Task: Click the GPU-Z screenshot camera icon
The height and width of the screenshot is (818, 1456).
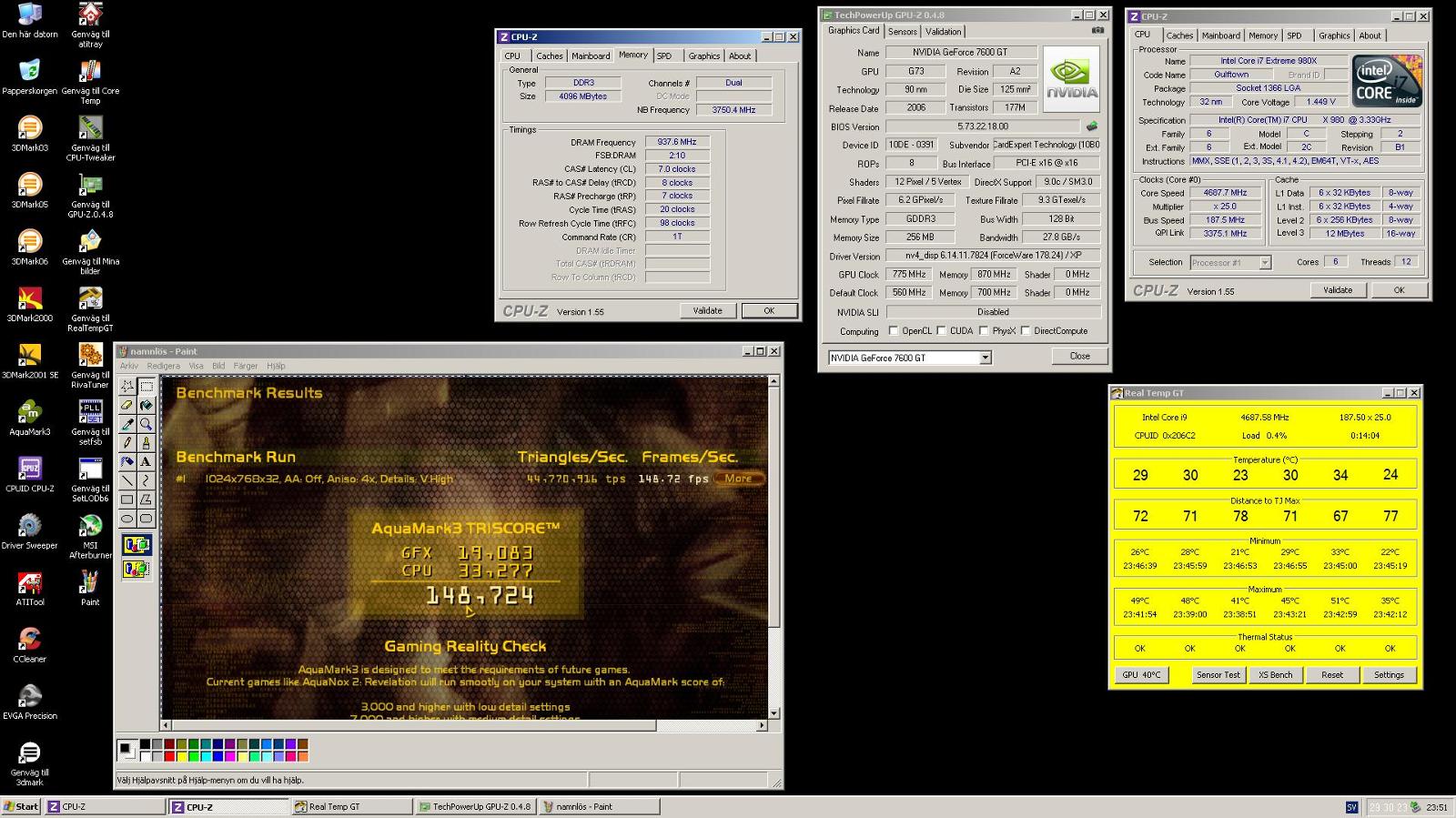Action: pyautogui.click(x=1097, y=30)
